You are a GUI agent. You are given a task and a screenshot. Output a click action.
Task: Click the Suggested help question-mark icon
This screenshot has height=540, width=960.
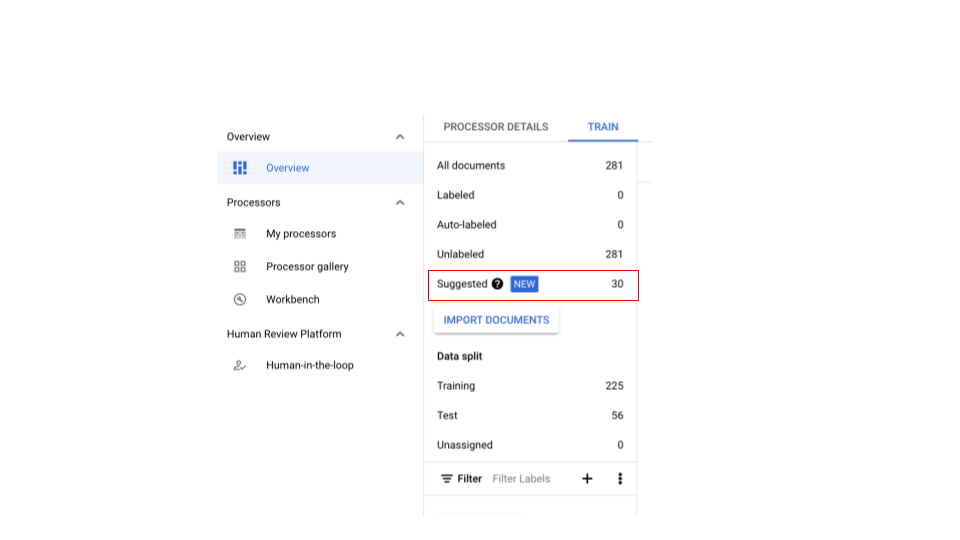click(498, 284)
